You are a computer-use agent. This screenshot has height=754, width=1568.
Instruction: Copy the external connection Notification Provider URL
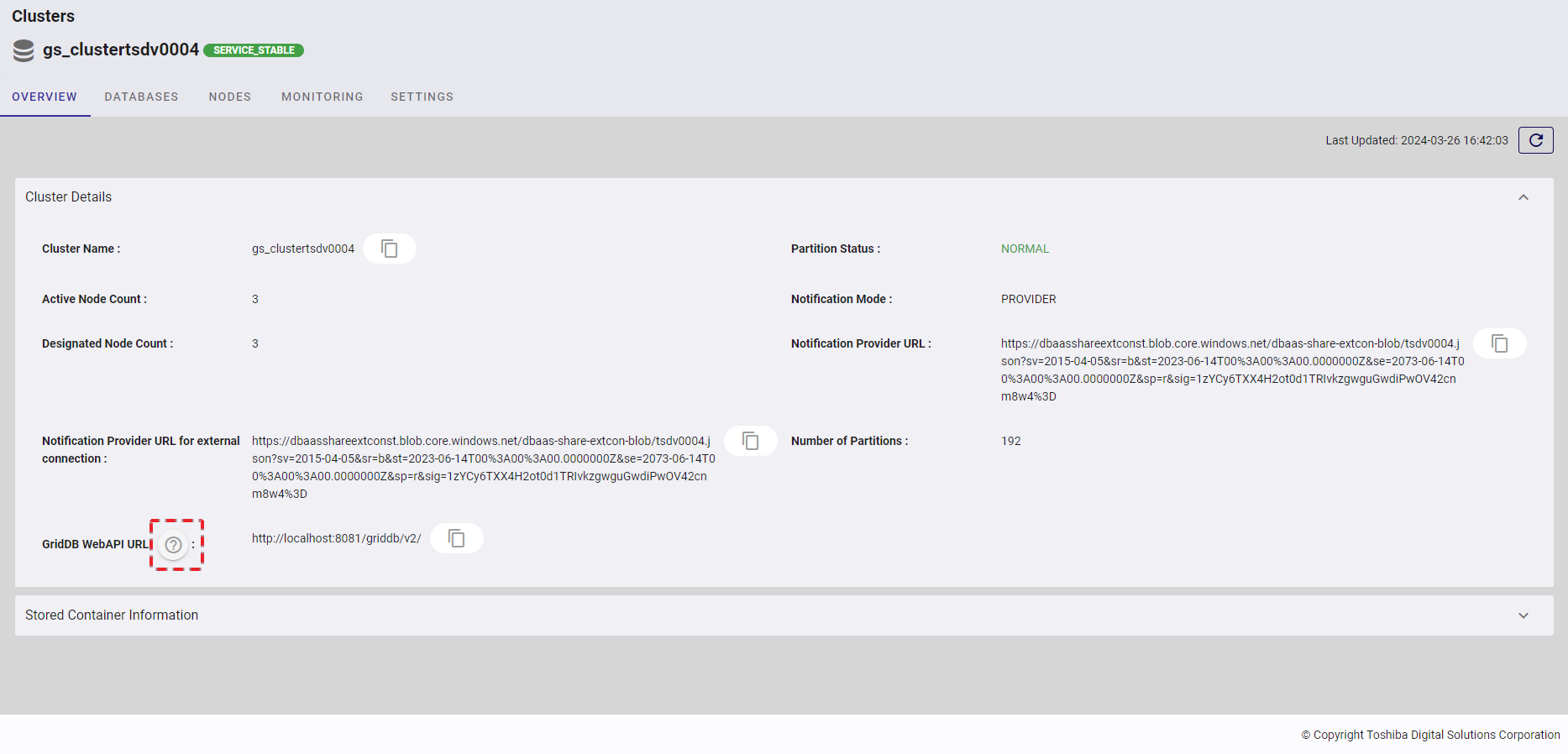(x=750, y=441)
